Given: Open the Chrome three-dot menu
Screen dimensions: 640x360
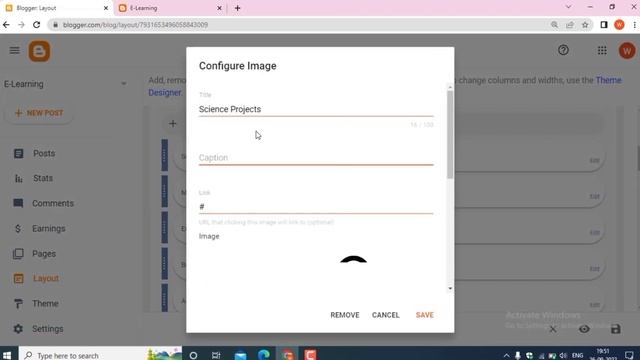Looking at the screenshot, I should coord(635,25).
